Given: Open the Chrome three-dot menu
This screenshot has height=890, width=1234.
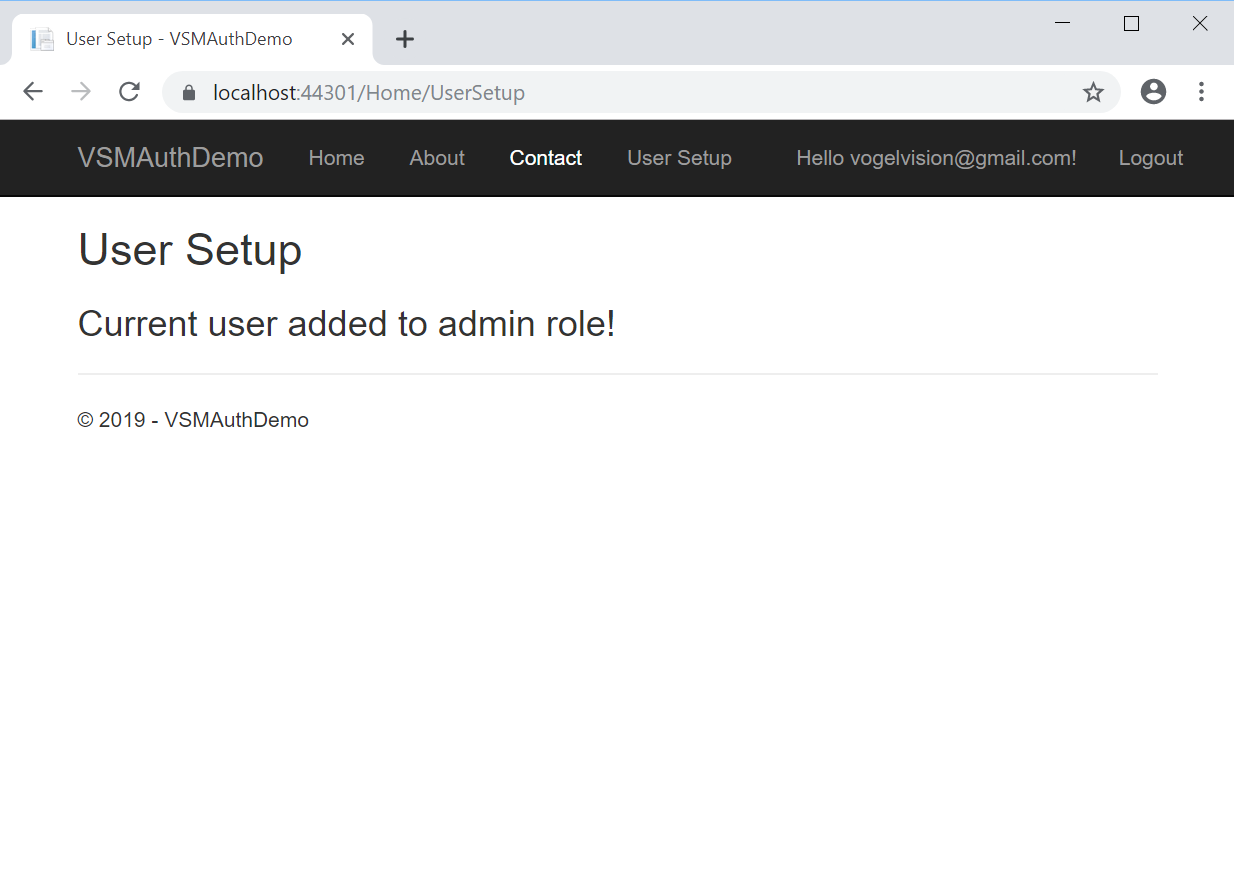Looking at the screenshot, I should coord(1201,92).
